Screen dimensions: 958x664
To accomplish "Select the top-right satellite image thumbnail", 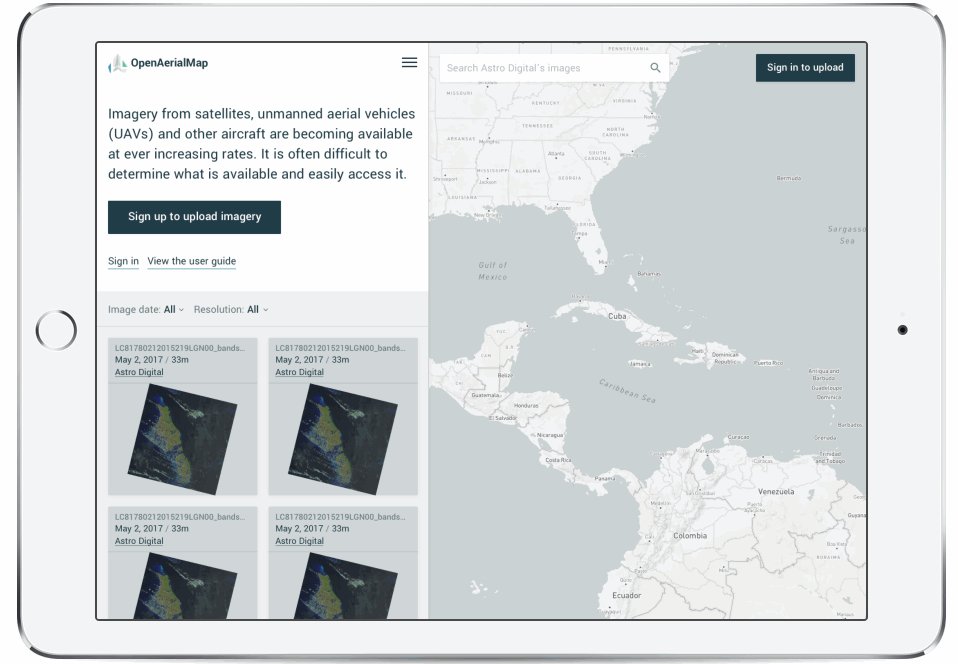I will pos(341,438).
